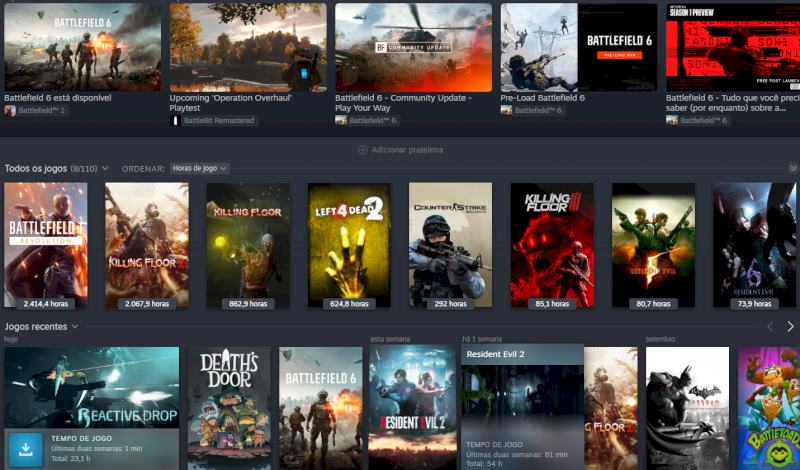Click the Resident Evil 2 hover card title
The width and height of the screenshot is (800, 470).
495,354
